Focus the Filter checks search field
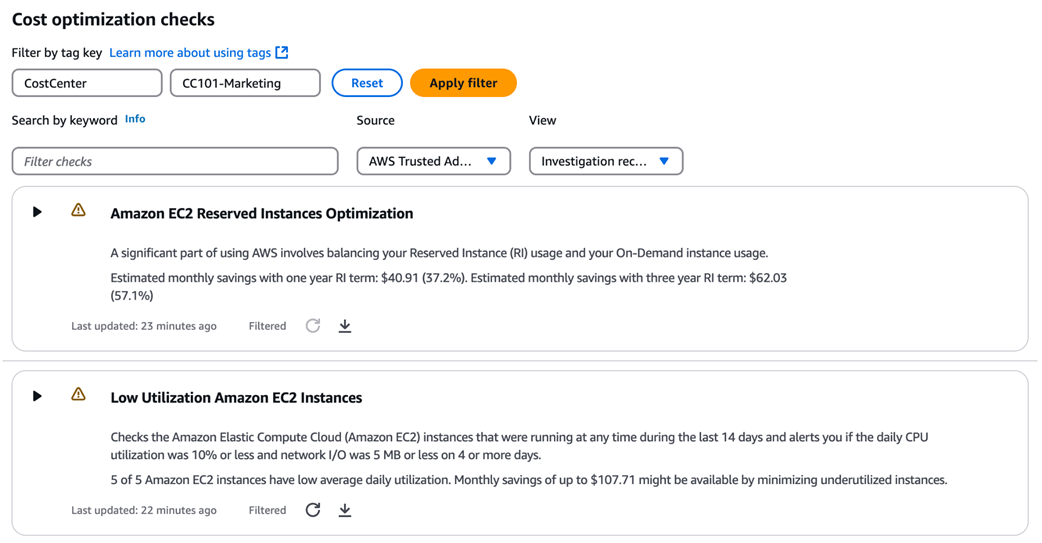Image resolution: width=1042 pixels, height=543 pixels. 175,161
